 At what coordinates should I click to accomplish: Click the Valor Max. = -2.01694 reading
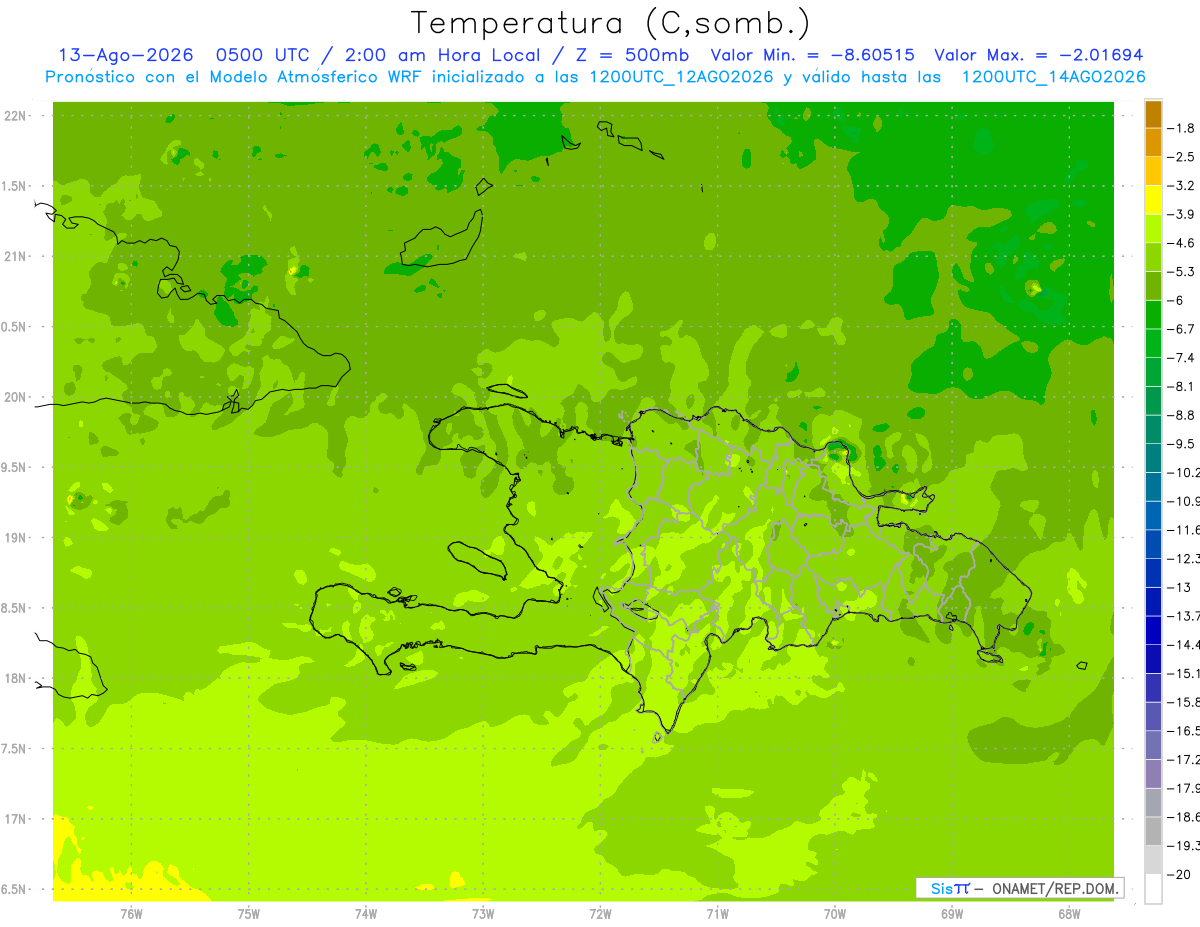(1038, 55)
